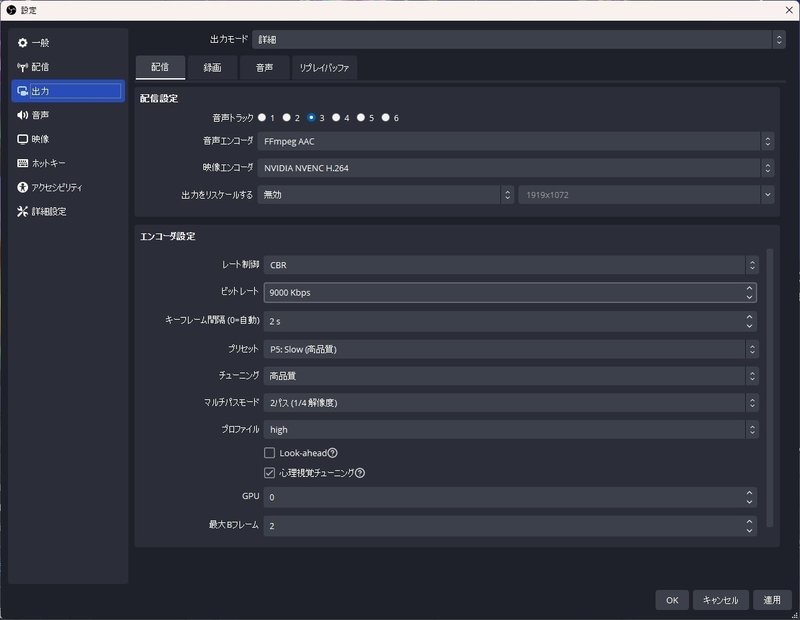800x620 pixels.
Task: Select the 出力 (Output) sidebar section
Action: point(68,91)
